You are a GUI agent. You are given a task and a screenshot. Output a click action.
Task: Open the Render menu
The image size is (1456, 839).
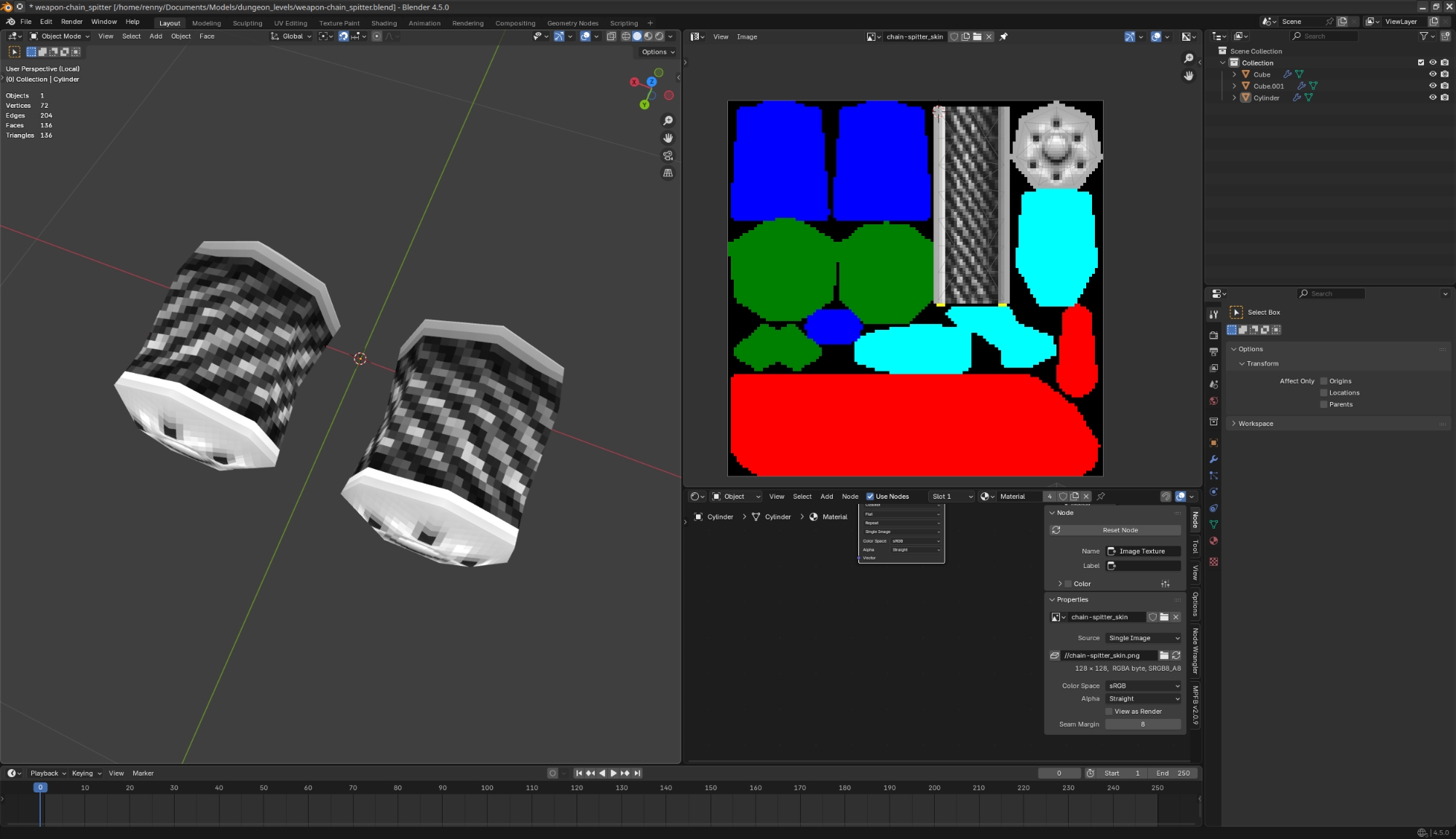pyautogui.click(x=71, y=22)
